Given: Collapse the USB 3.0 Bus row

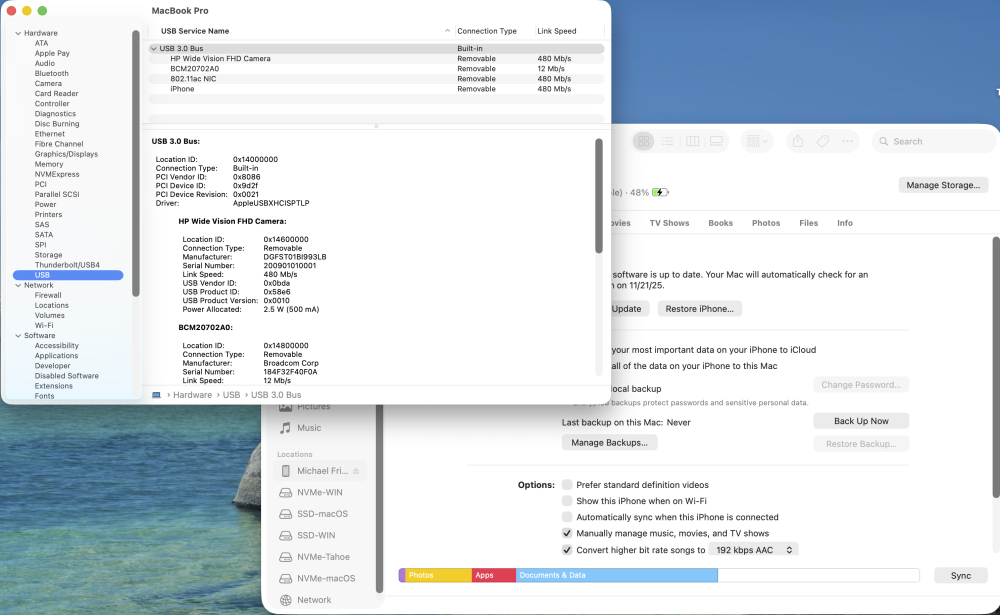Looking at the screenshot, I should 153,48.
